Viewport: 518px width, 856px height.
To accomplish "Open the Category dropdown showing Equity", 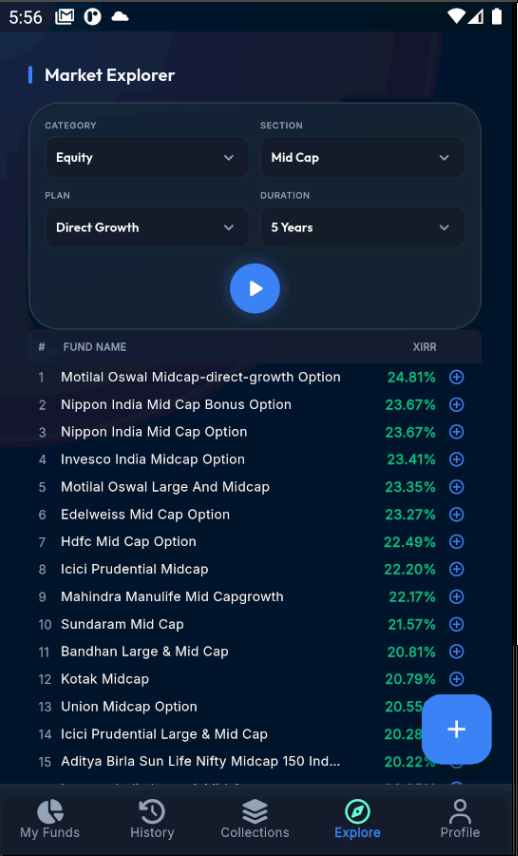I will pos(147,158).
